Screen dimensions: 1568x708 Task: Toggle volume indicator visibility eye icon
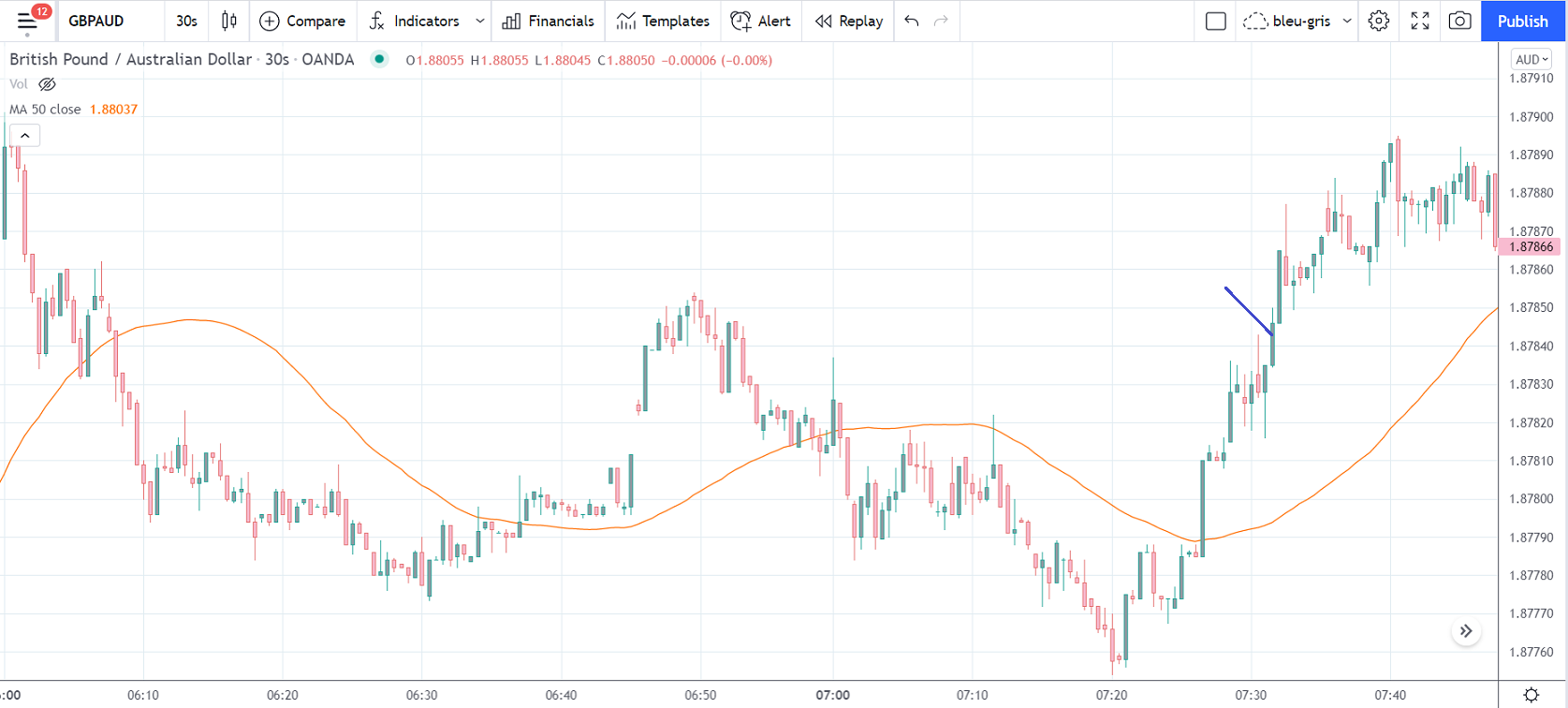point(47,84)
